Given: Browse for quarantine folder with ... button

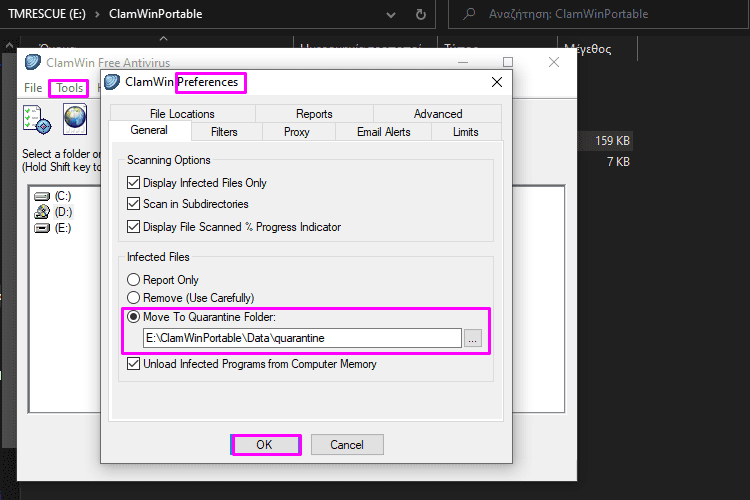Looking at the screenshot, I should click(x=473, y=338).
